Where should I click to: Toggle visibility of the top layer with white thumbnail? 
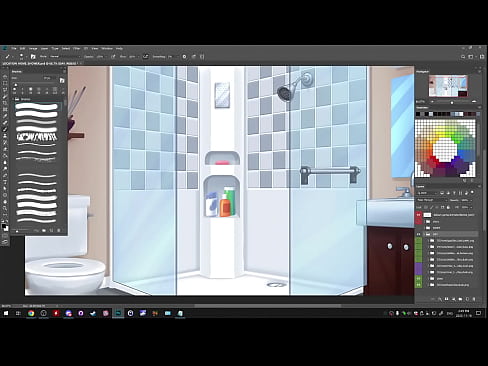pyautogui.click(x=419, y=215)
